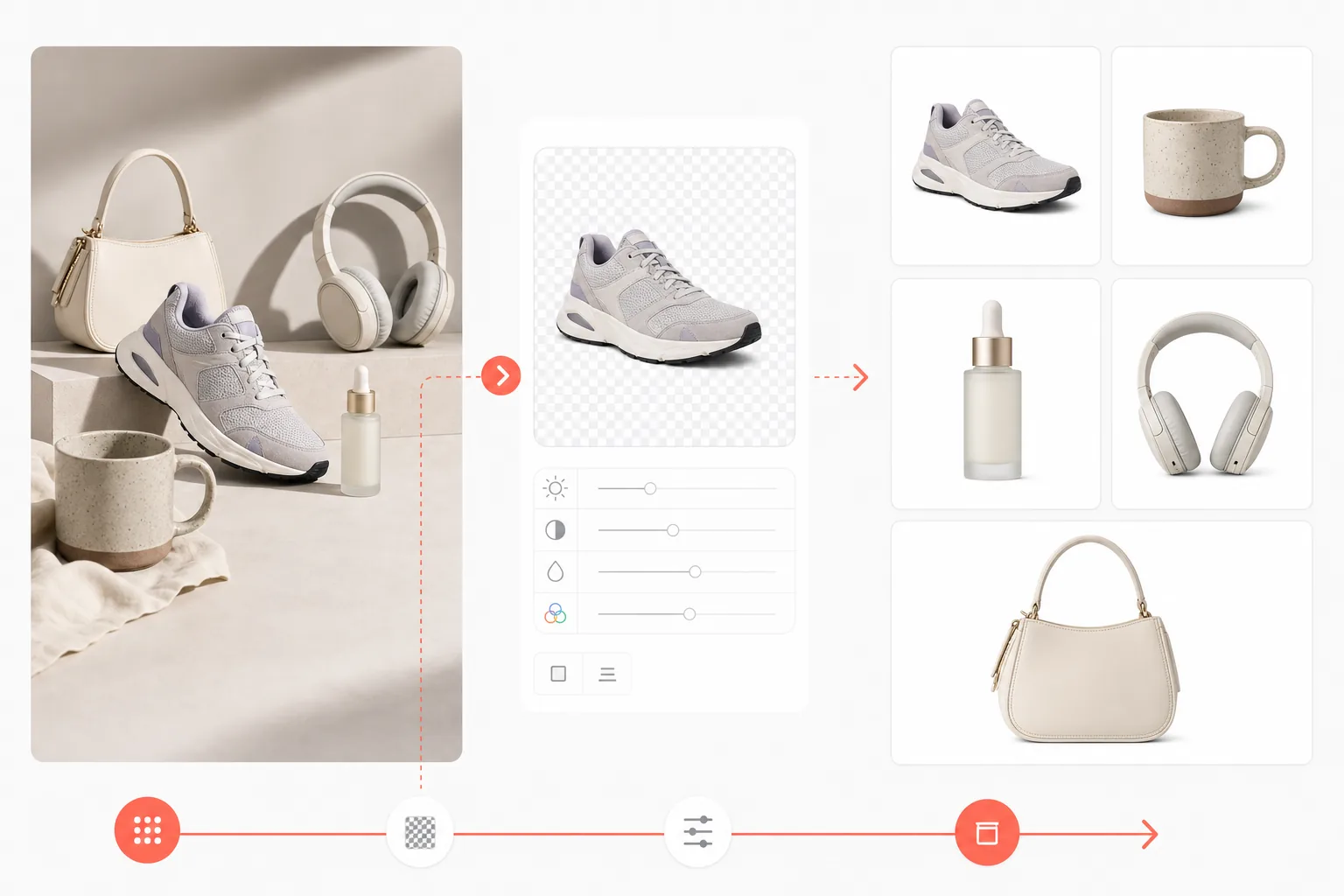Adjust the brightness slider handle
This screenshot has width=1344, height=896.
click(650, 488)
